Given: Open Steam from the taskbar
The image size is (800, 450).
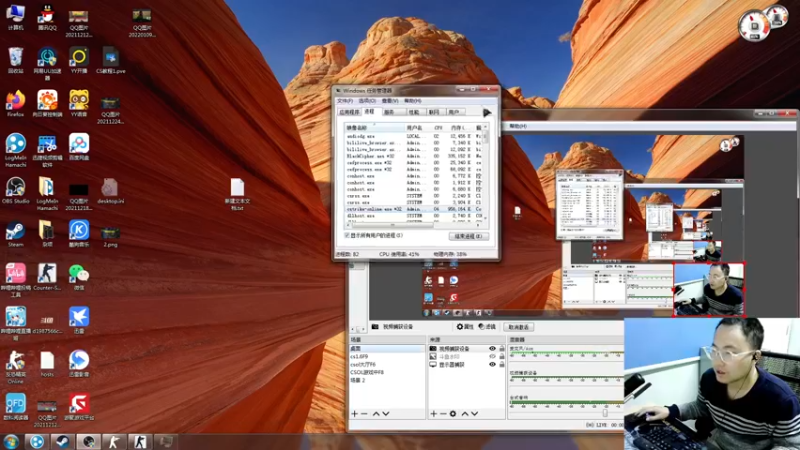Looking at the screenshot, I should pyautogui.click(x=62, y=441).
